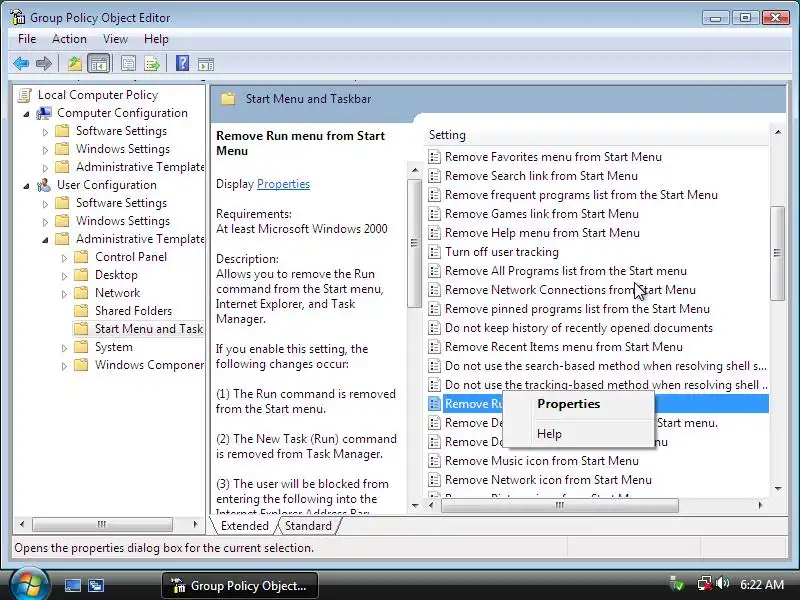This screenshot has width=800, height=600.
Task: Click the network connection tray icon
Action: pos(704,583)
